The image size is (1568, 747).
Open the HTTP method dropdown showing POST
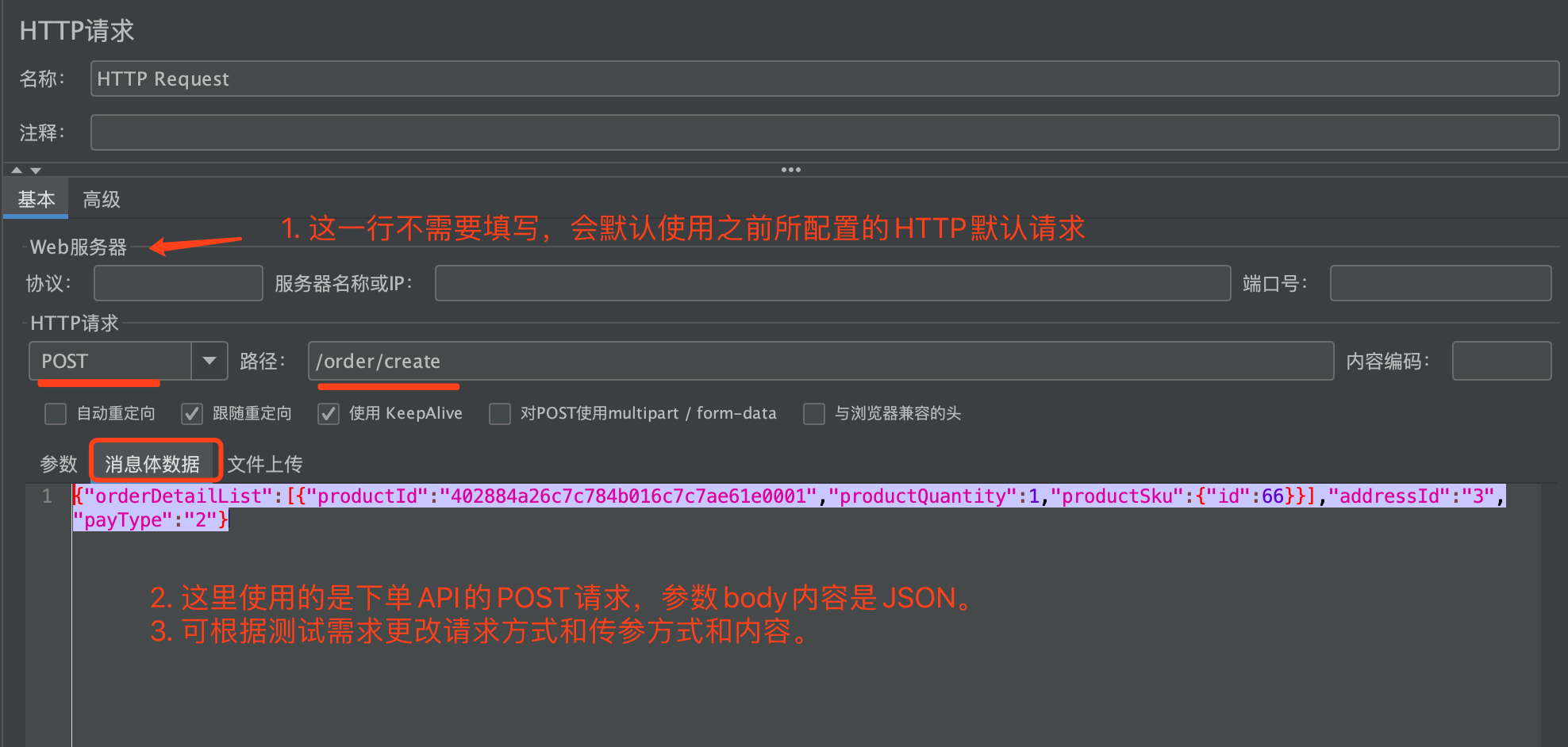[209, 361]
